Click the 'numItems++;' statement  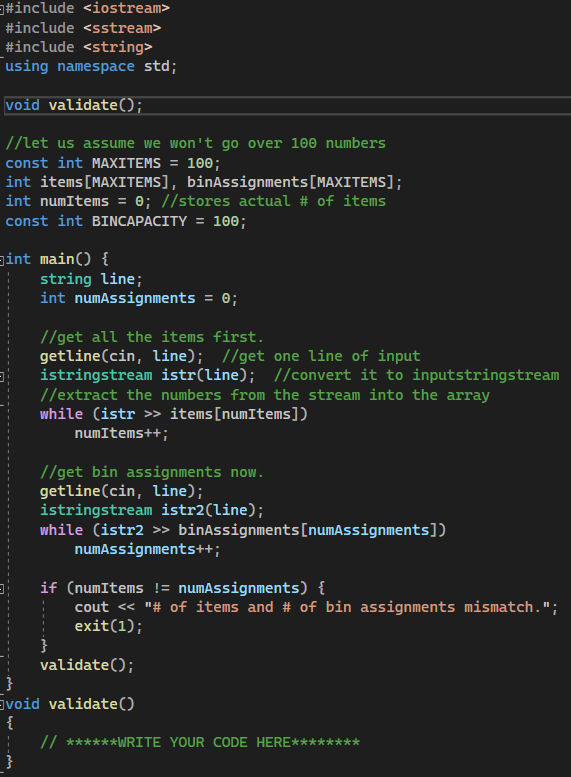pyautogui.click(x=121, y=433)
